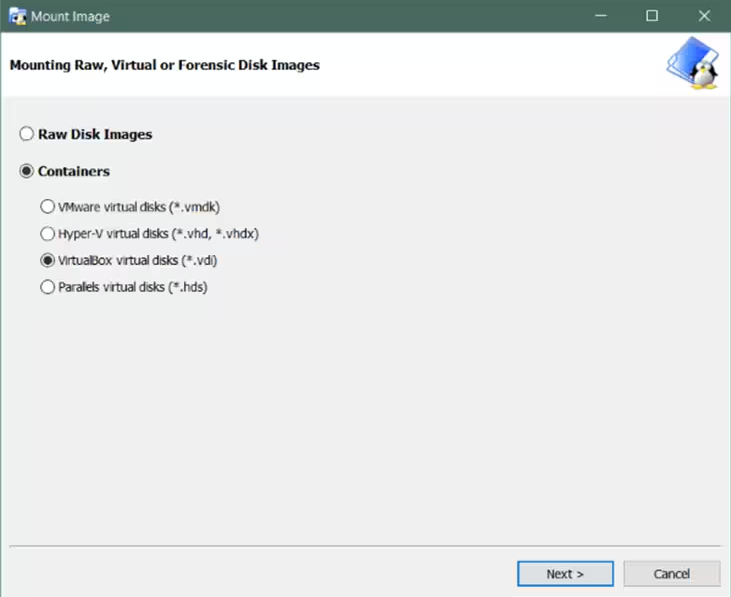Click the "Raw Disk Images" label text

click(x=95, y=134)
